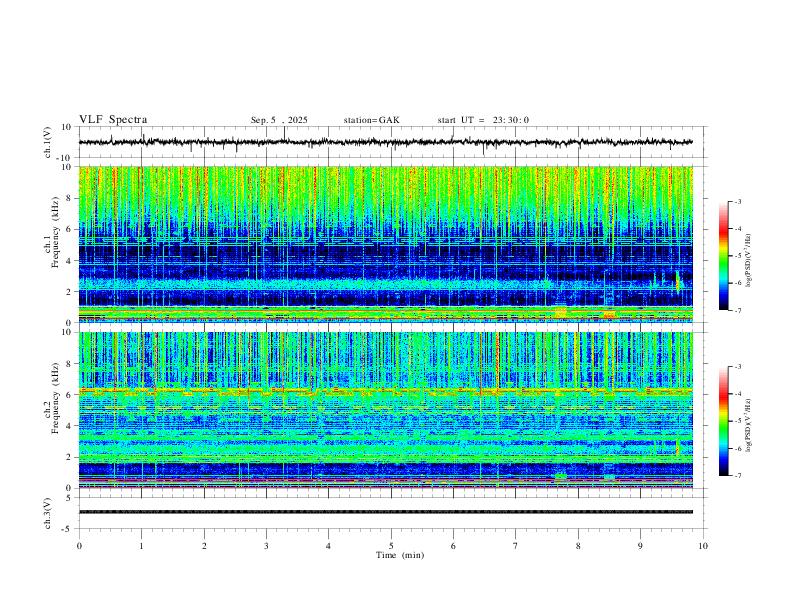Click the yellow 6.3 kHz band in ch.2 spectrogram
792x612 pixels.
(385, 390)
